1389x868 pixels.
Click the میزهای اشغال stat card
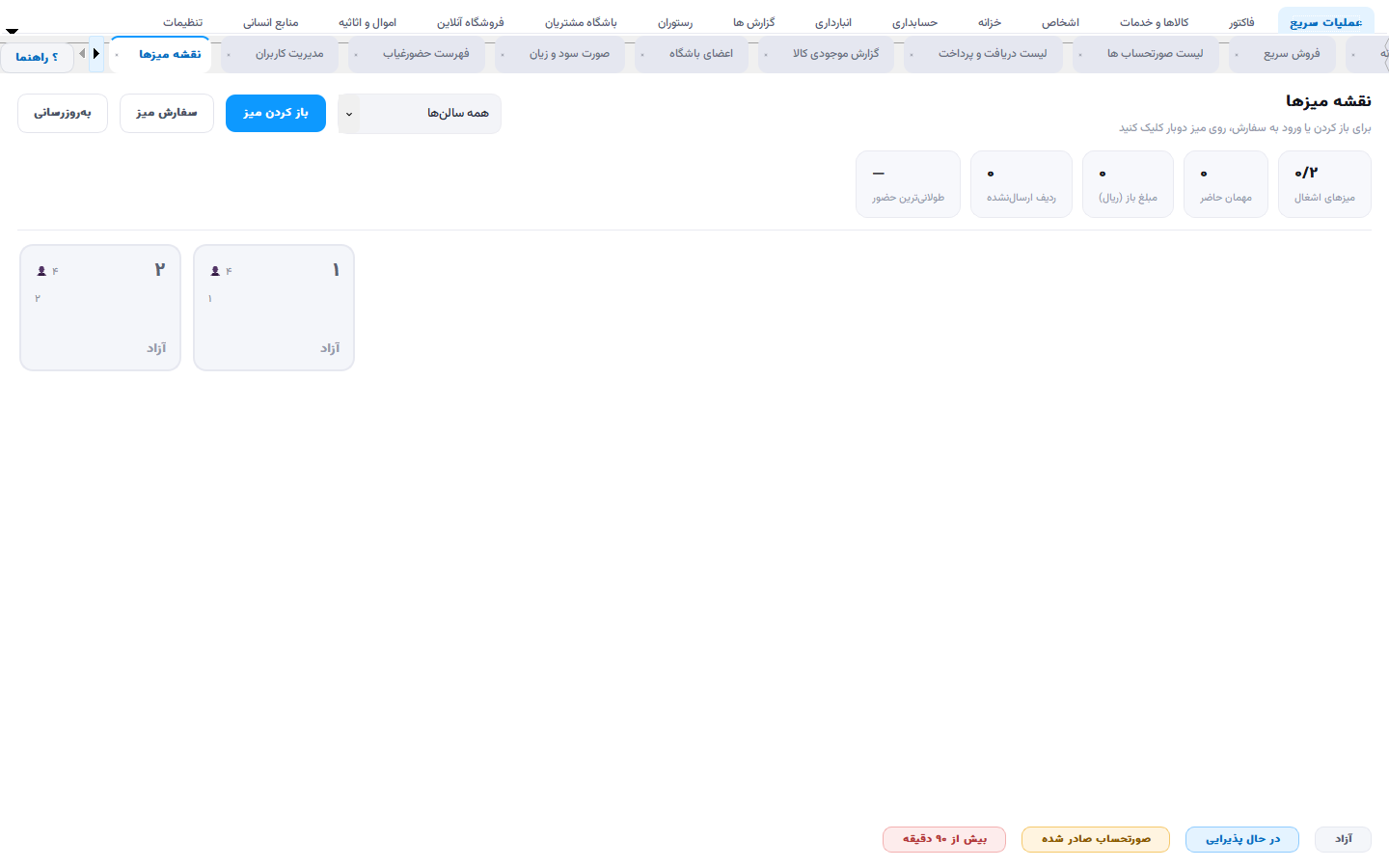[x=1324, y=184]
